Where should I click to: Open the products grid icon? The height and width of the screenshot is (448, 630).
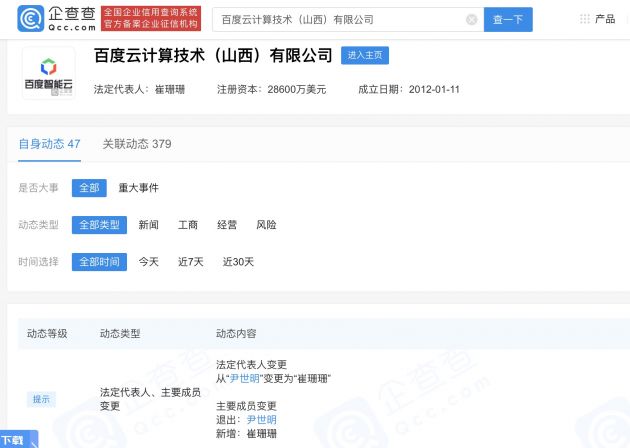click(585, 19)
